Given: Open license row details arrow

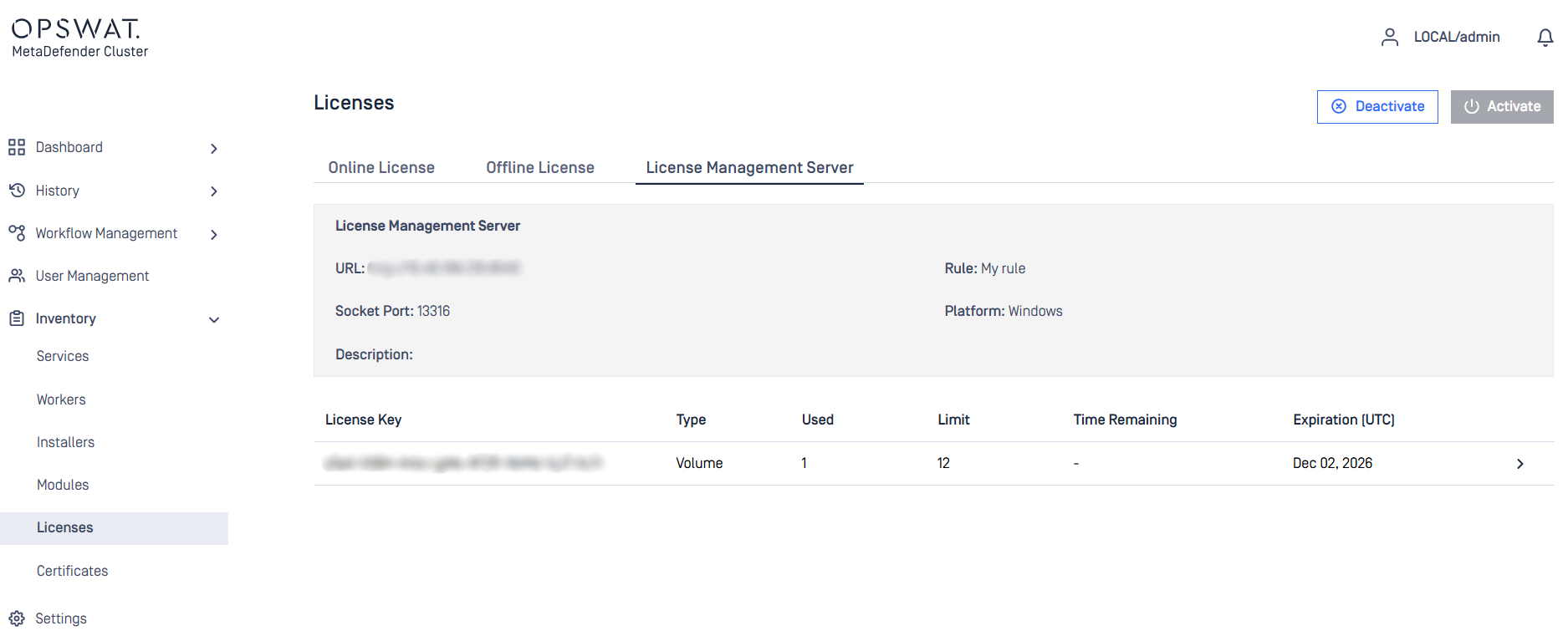Looking at the screenshot, I should (x=1519, y=464).
